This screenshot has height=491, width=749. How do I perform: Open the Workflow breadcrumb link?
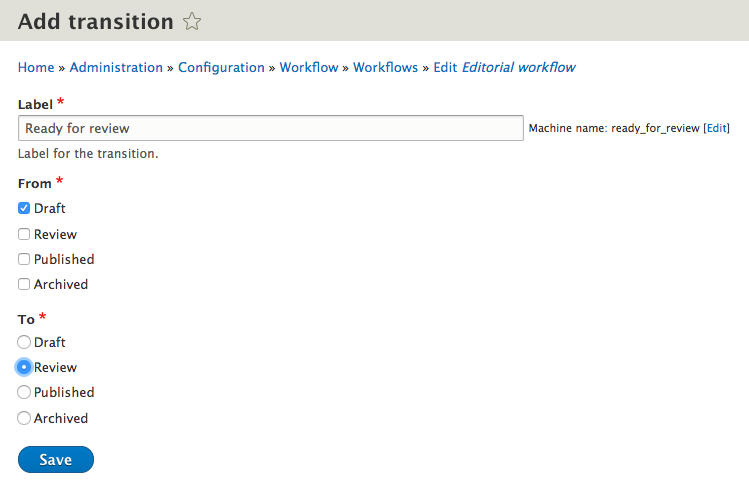tap(309, 67)
